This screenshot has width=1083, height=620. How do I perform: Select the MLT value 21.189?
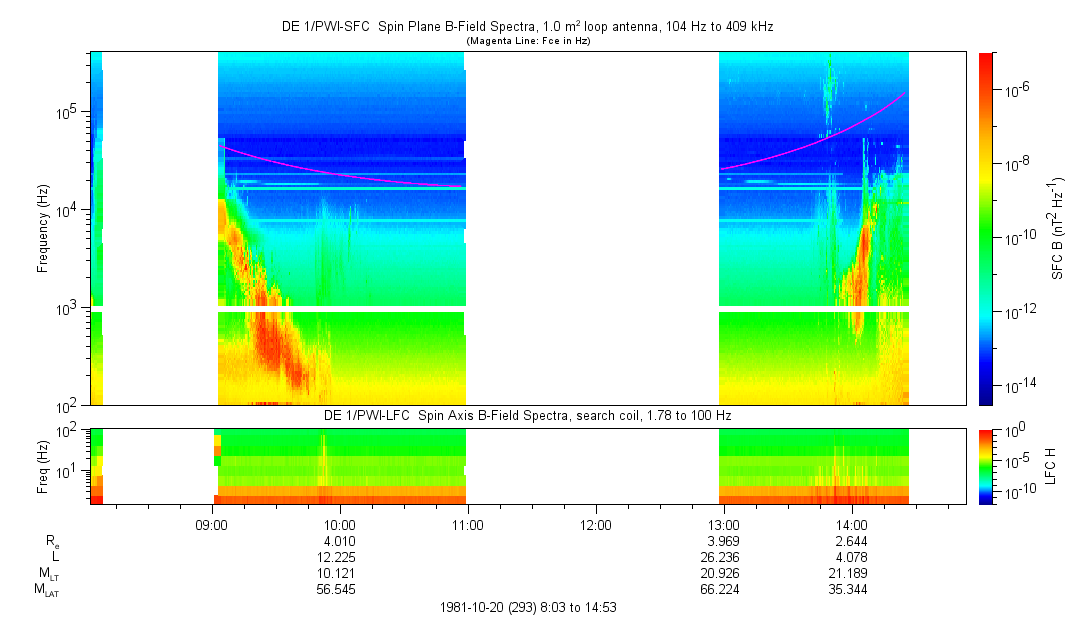click(x=851, y=573)
